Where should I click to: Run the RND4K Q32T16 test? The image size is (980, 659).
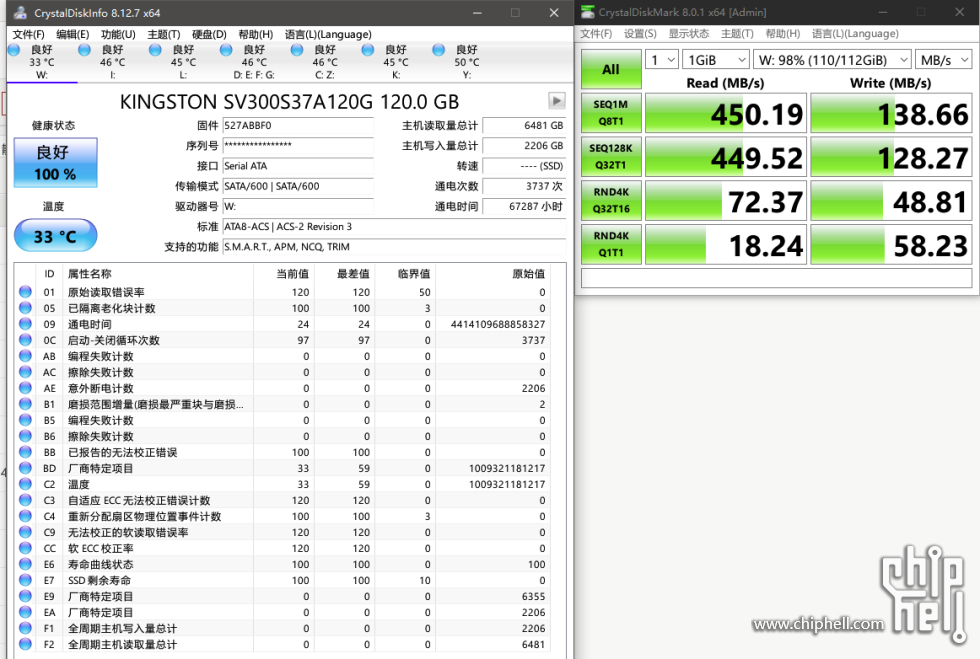[611, 201]
